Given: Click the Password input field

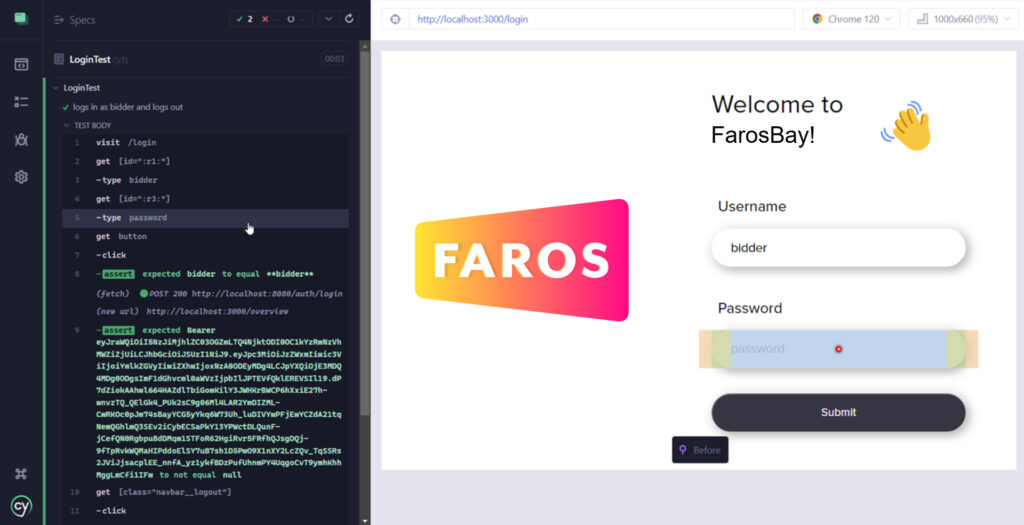Looking at the screenshot, I should pos(839,349).
